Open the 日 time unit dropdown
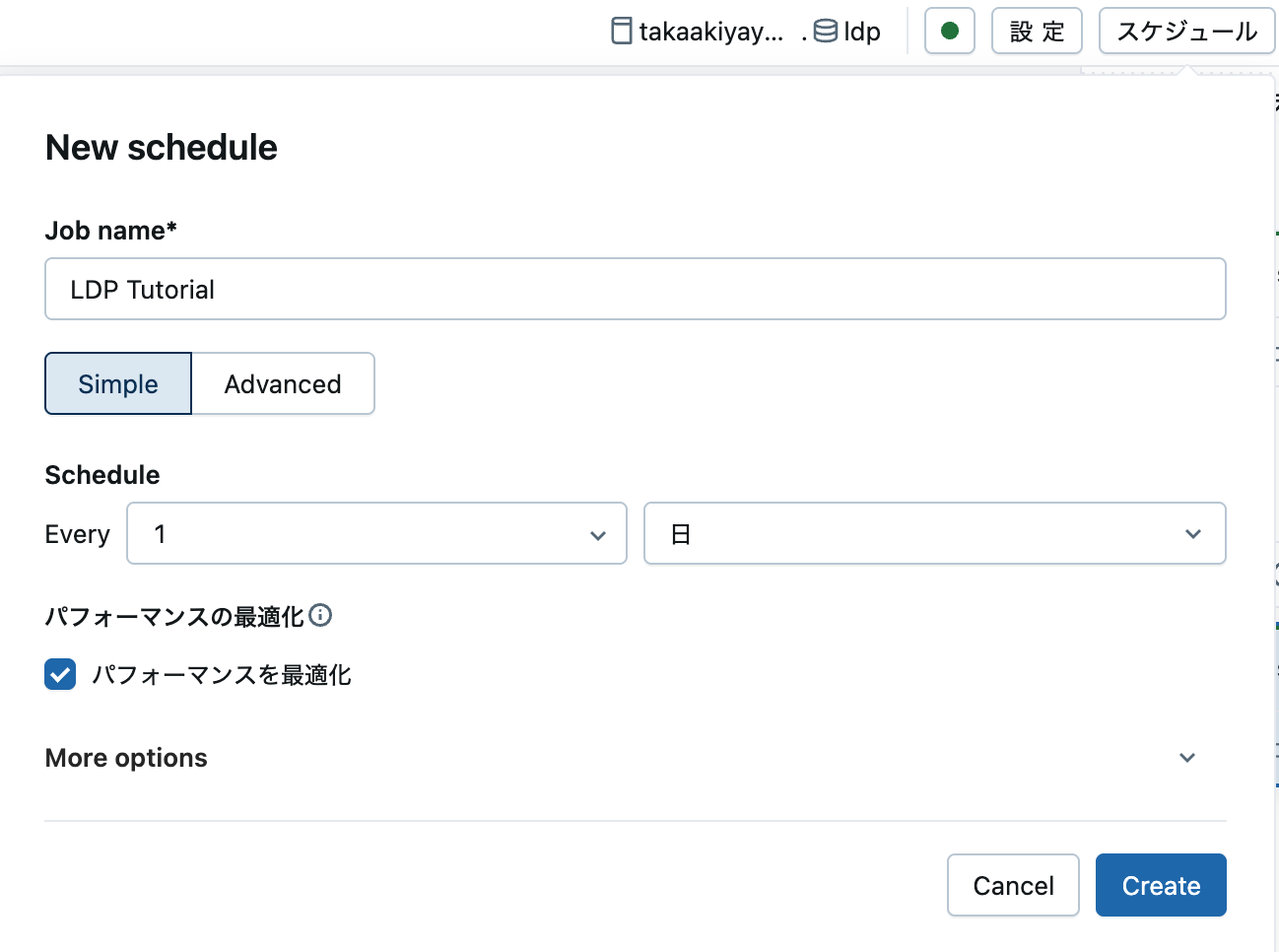This screenshot has width=1279, height=952. 934,533
